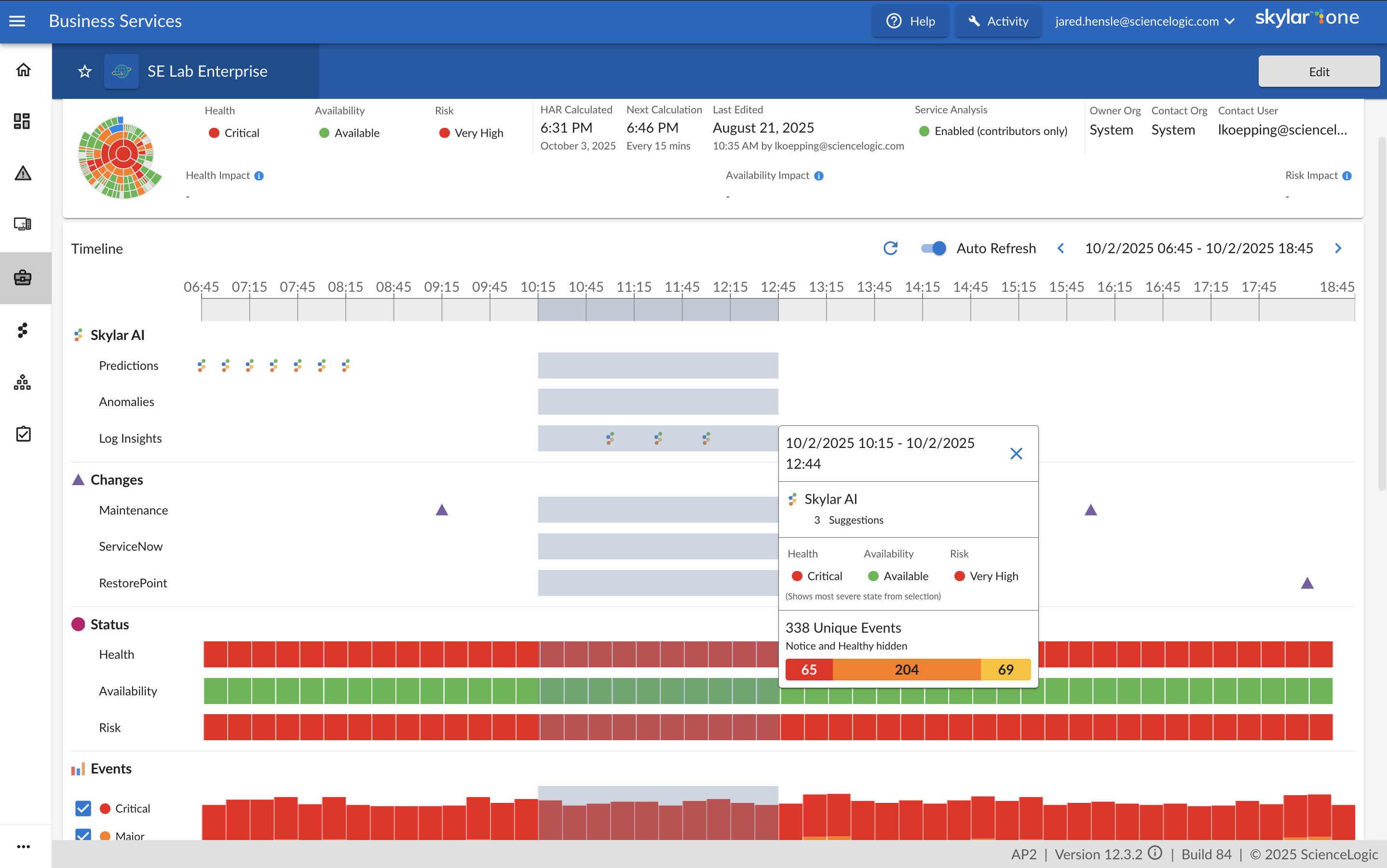The image size is (1387, 868).
Task: Click the page vertical scrollbar
Action: pos(1382,313)
